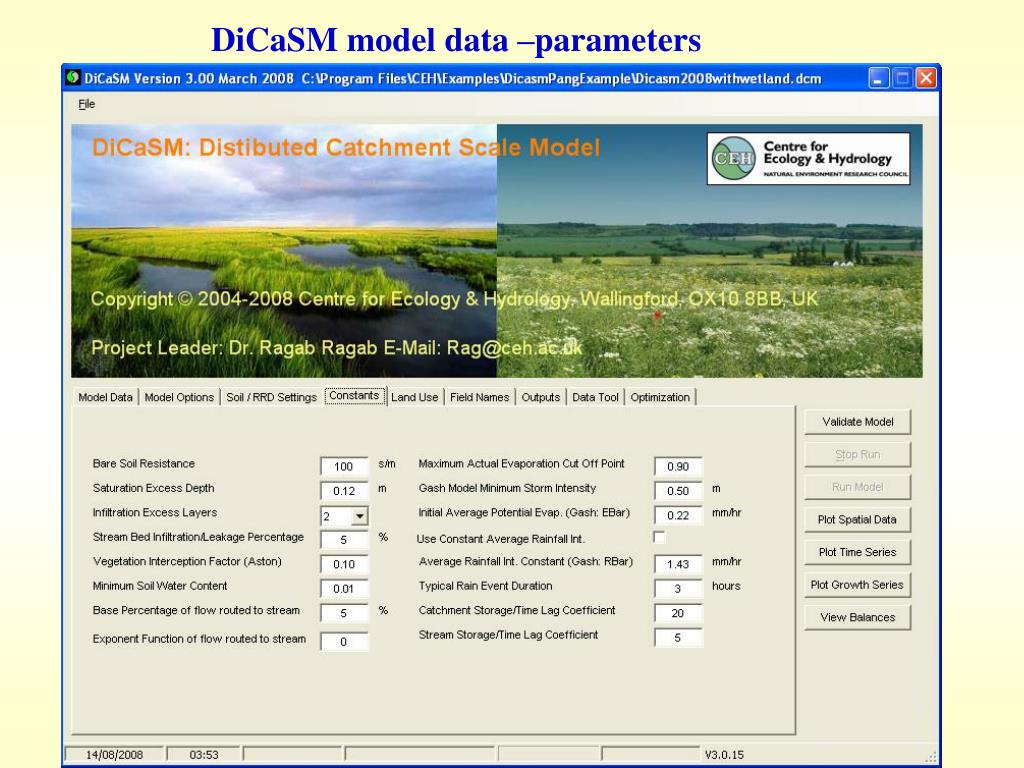This screenshot has width=1024, height=768.
Task: Click the time 03:53 in status bar
Action: coord(204,754)
